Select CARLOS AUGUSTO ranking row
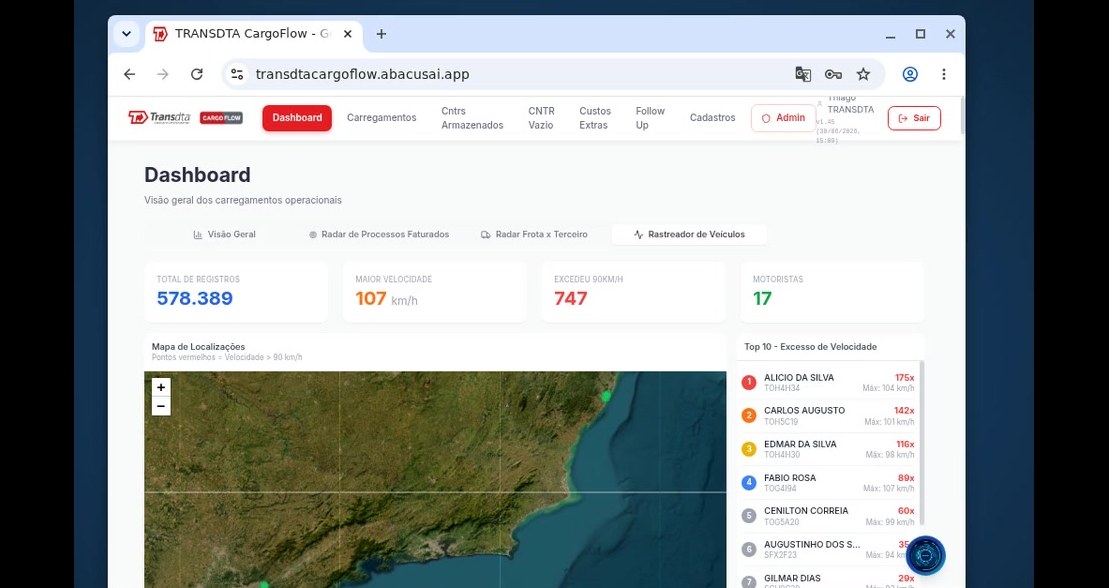The image size is (1109, 588). [828, 415]
